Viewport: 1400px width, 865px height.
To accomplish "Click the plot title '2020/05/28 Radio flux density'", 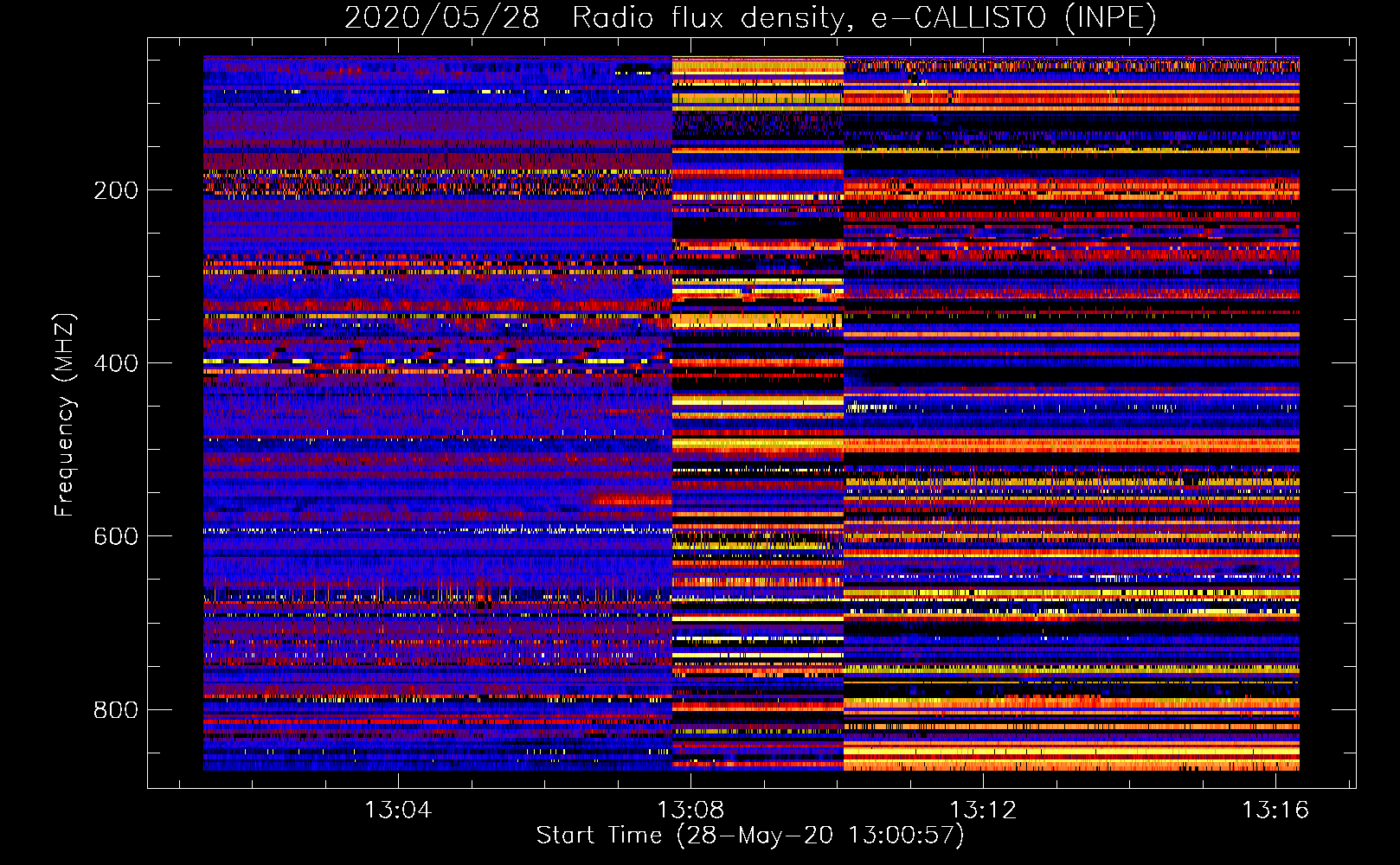I will pos(750,18).
